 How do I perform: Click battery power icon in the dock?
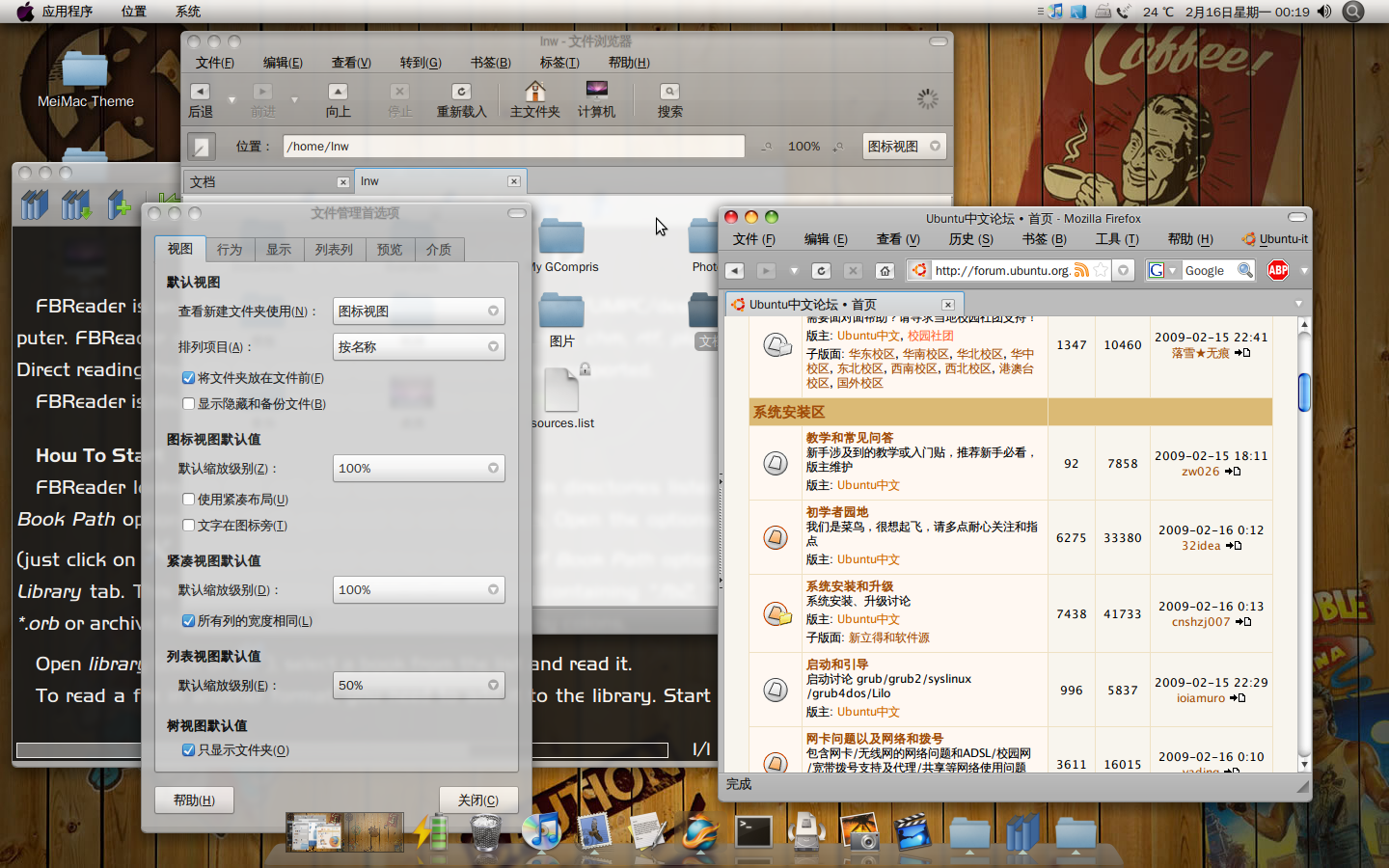click(x=431, y=831)
